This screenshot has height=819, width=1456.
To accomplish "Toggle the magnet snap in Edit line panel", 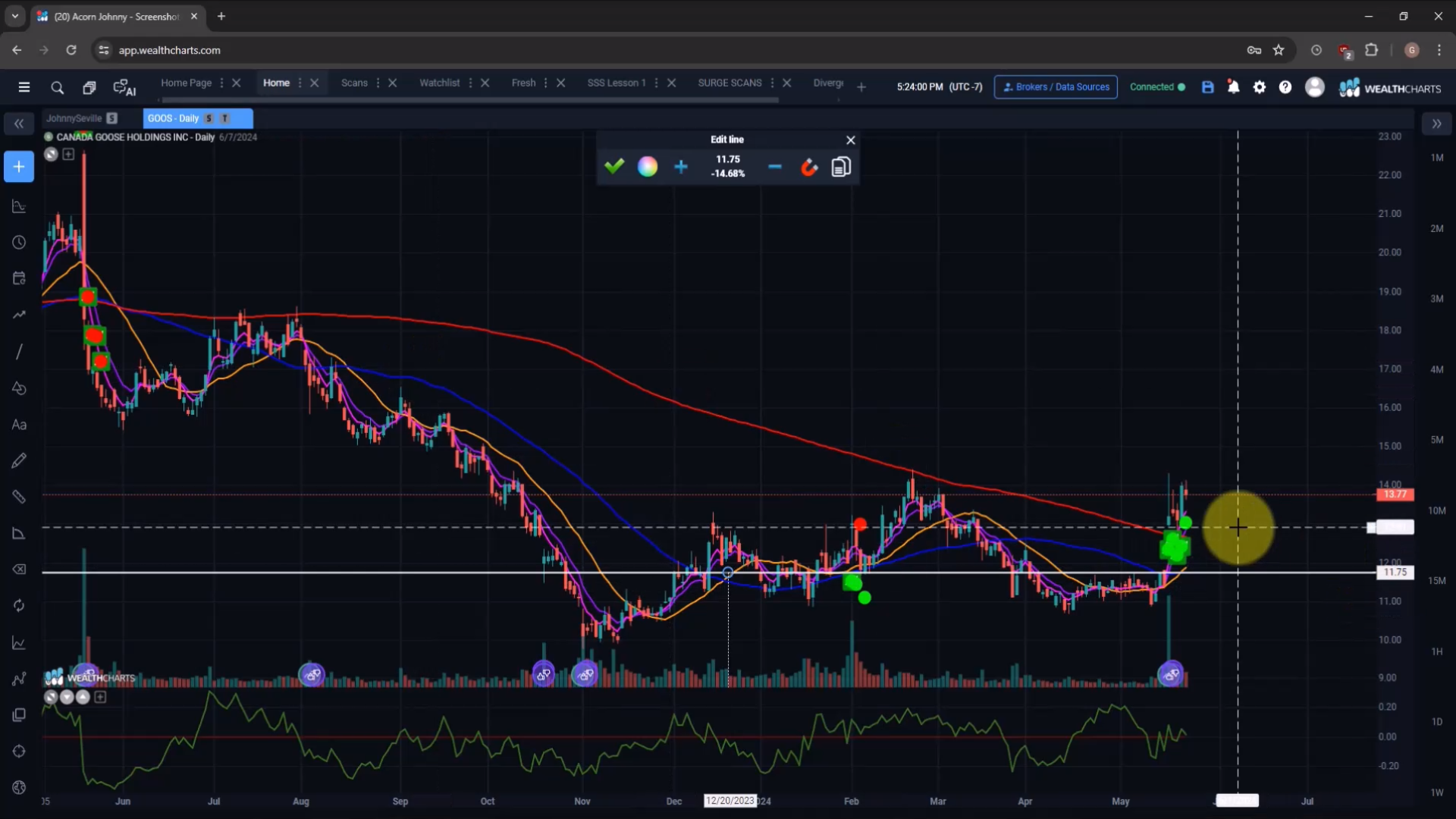I will pyautogui.click(x=809, y=167).
